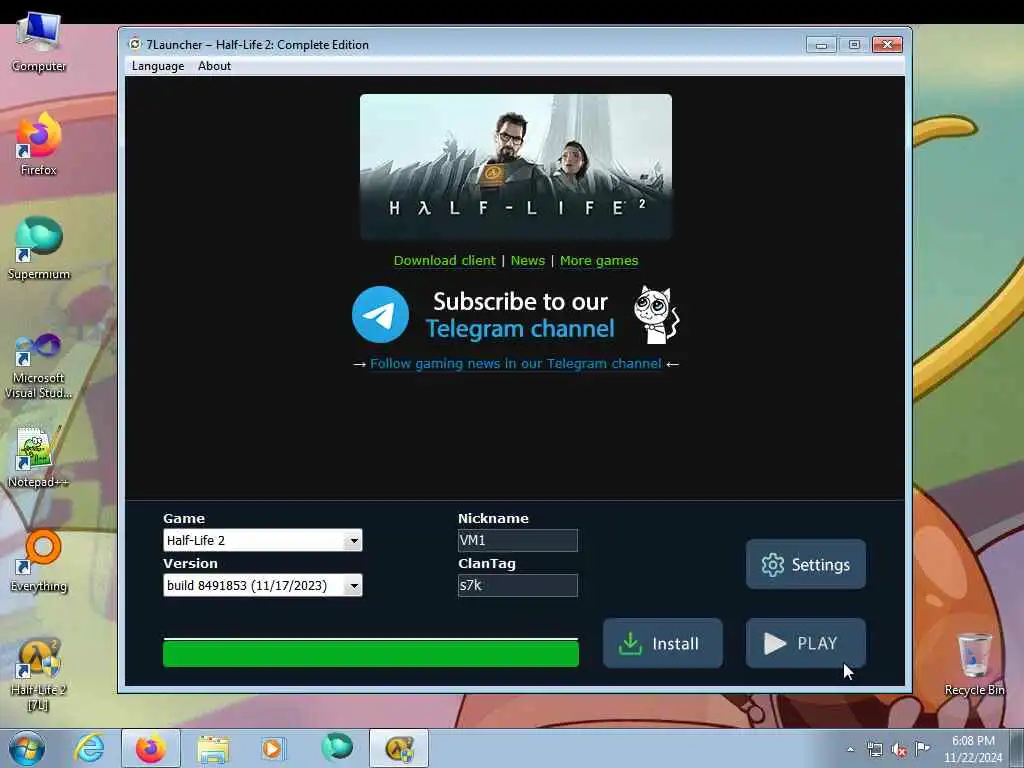Open the More games link
The width and height of the screenshot is (1024, 768).
599,261
